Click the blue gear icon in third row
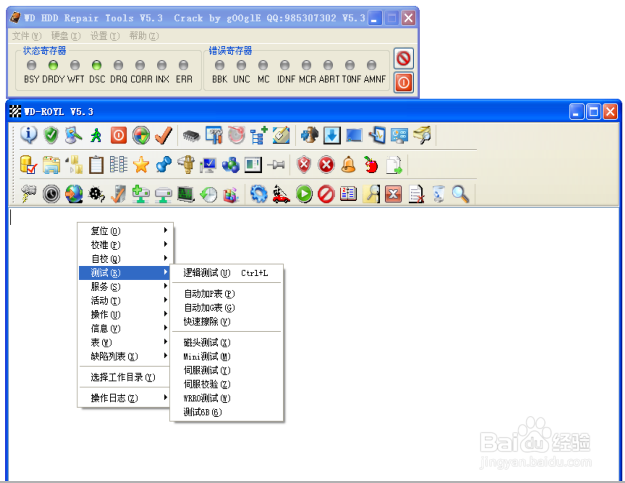 [259, 194]
